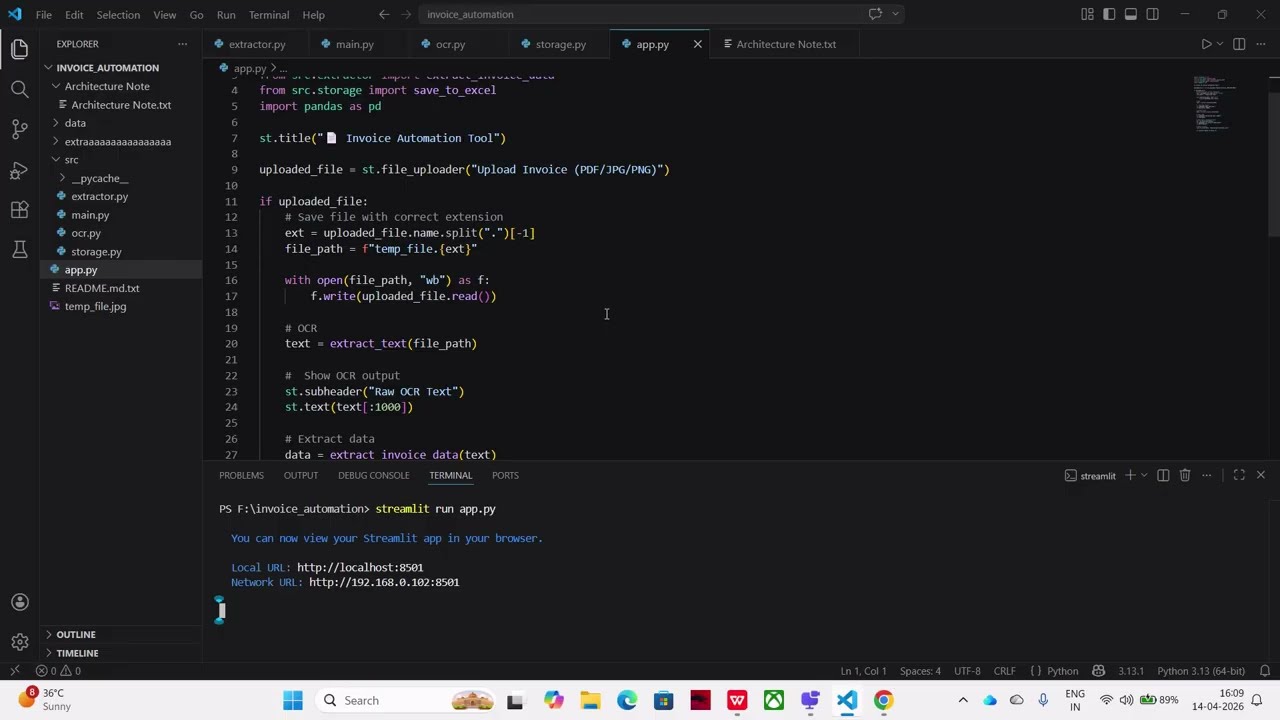Switch to the PORTS panel tab
Image resolution: width=1280 pixels, height=720 pixels.
pyautogui.click(x=505, y=475)
